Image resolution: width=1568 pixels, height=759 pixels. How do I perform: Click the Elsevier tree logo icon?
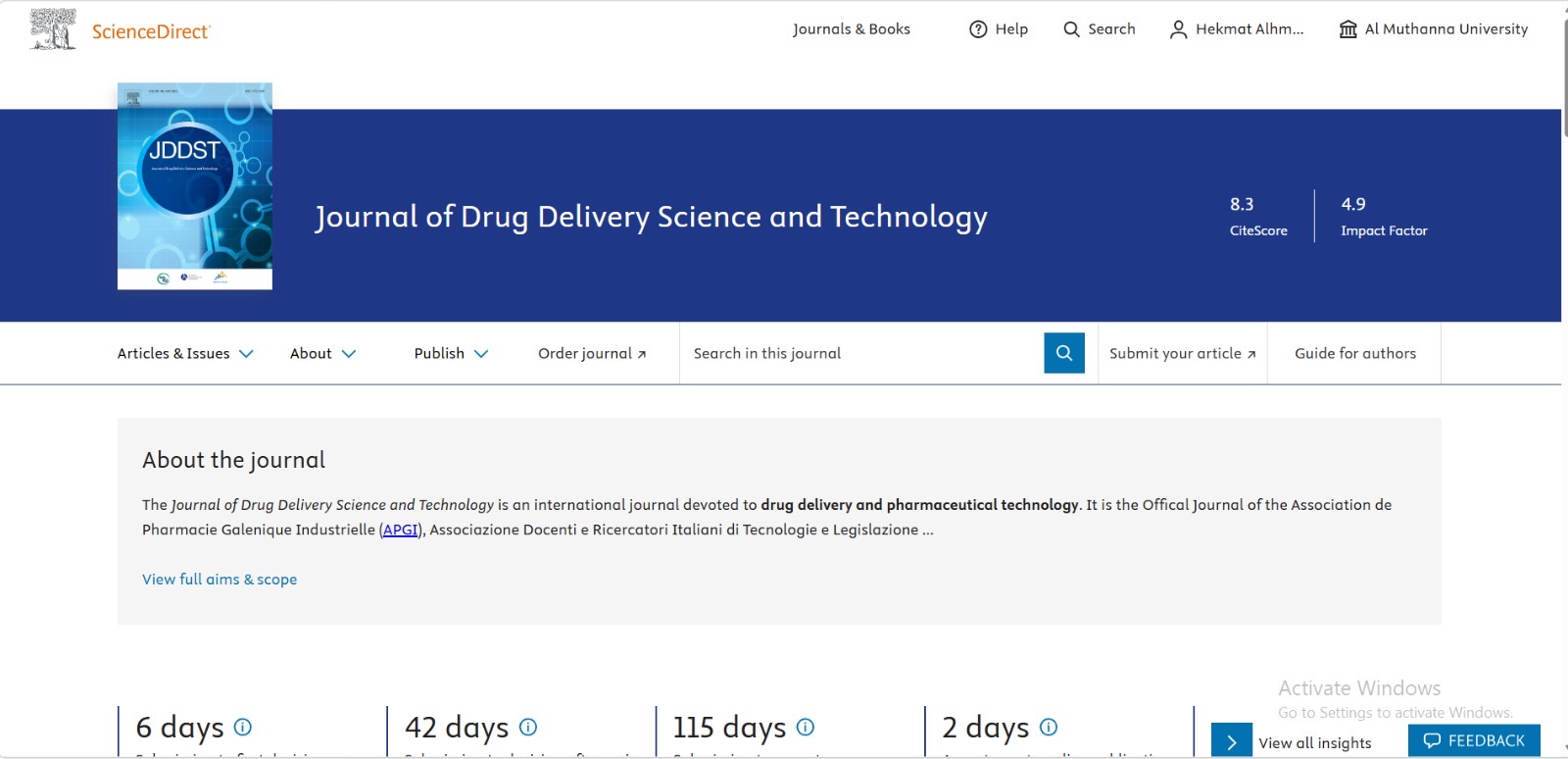(x=53, y=29)
